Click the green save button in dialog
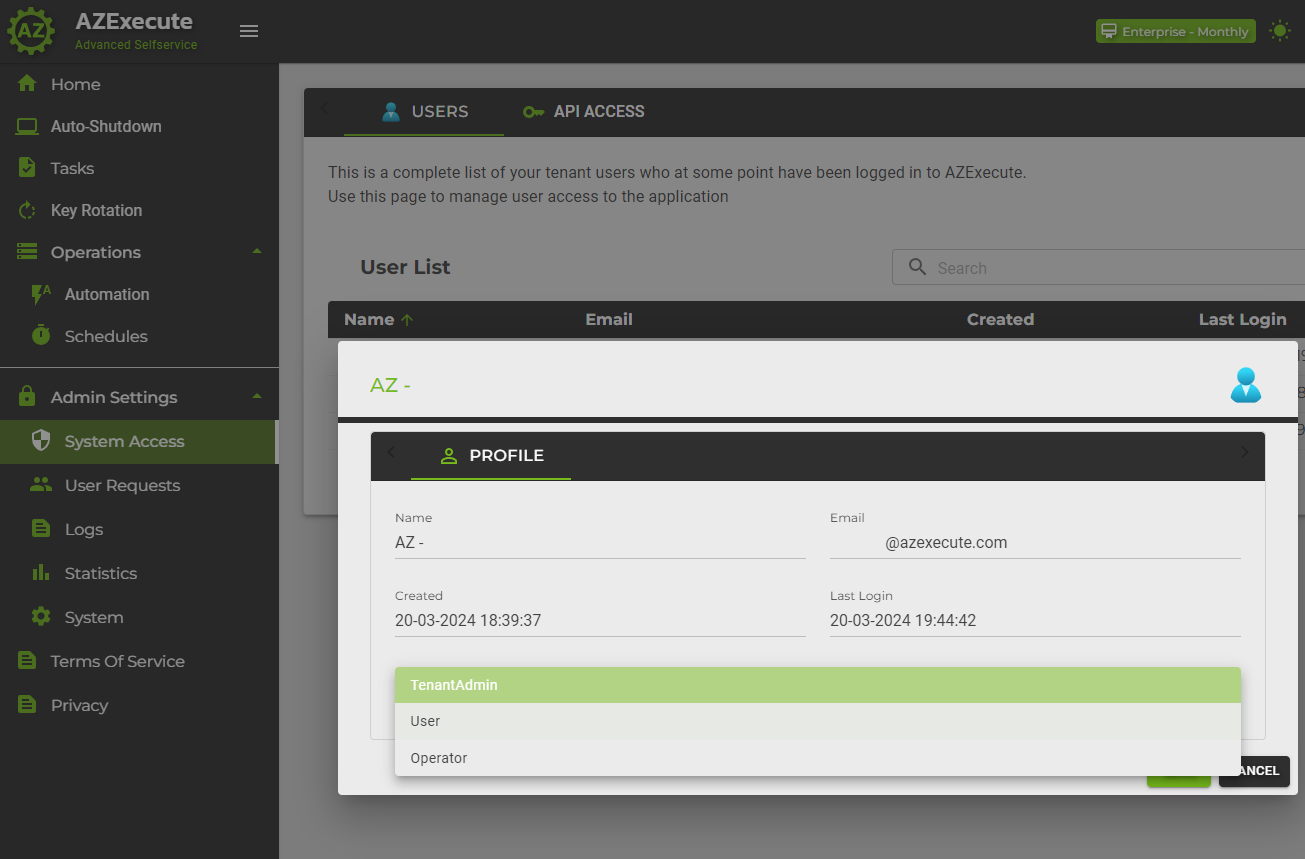The height and width of the screenshot is (859, 1305). (x=1178, y=779)
